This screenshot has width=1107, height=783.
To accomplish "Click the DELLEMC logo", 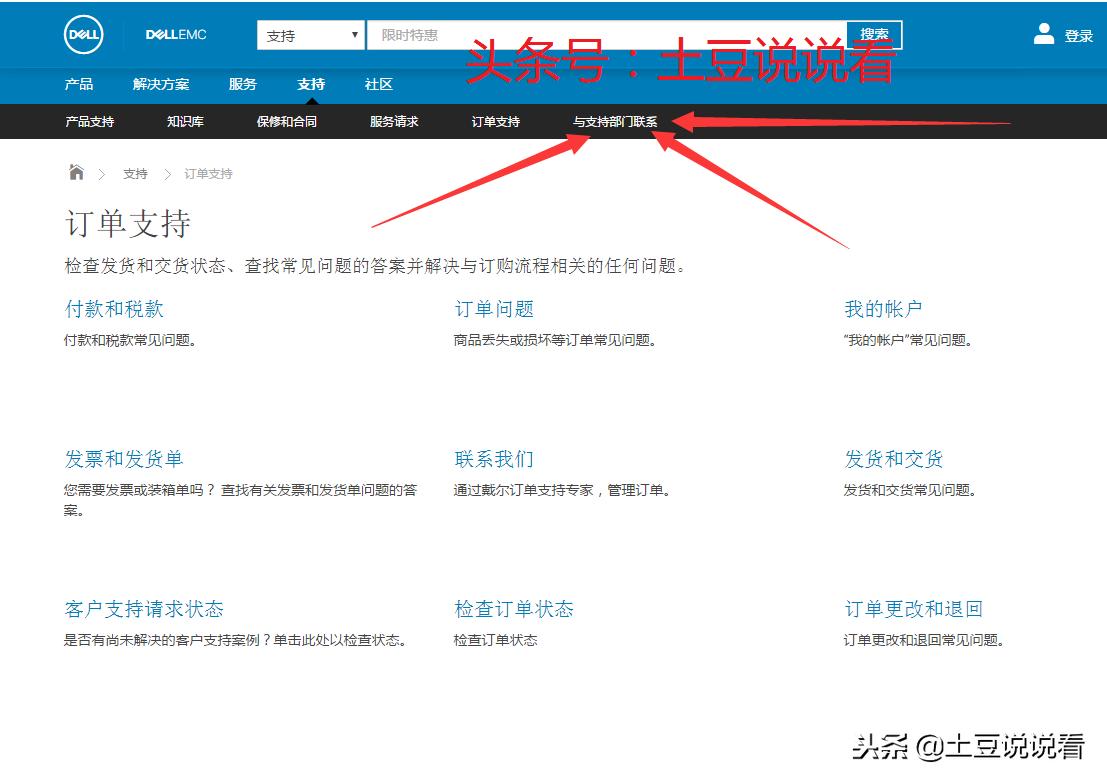I will [x=174, y=34].
